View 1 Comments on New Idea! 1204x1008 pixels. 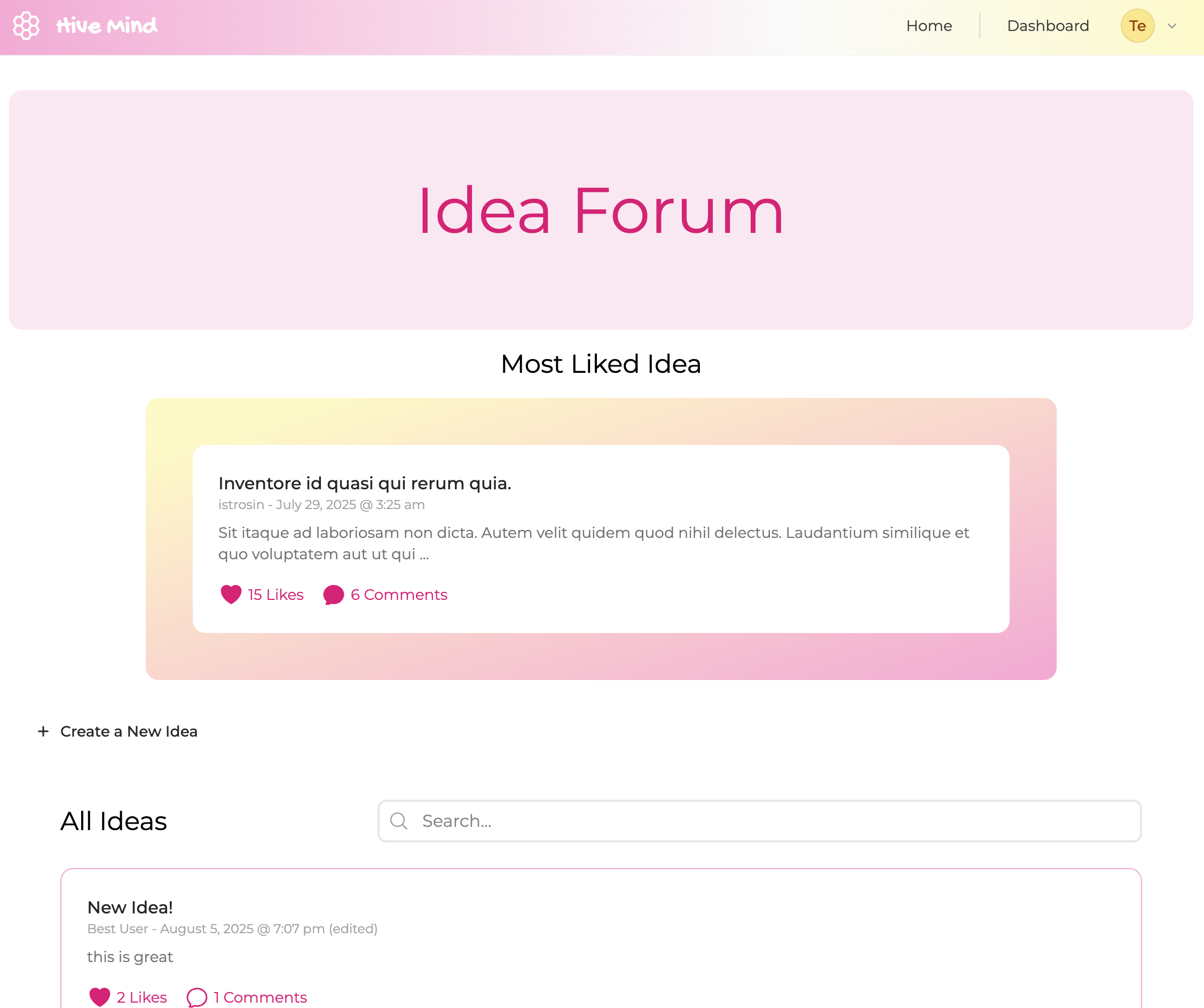point(261,997)
